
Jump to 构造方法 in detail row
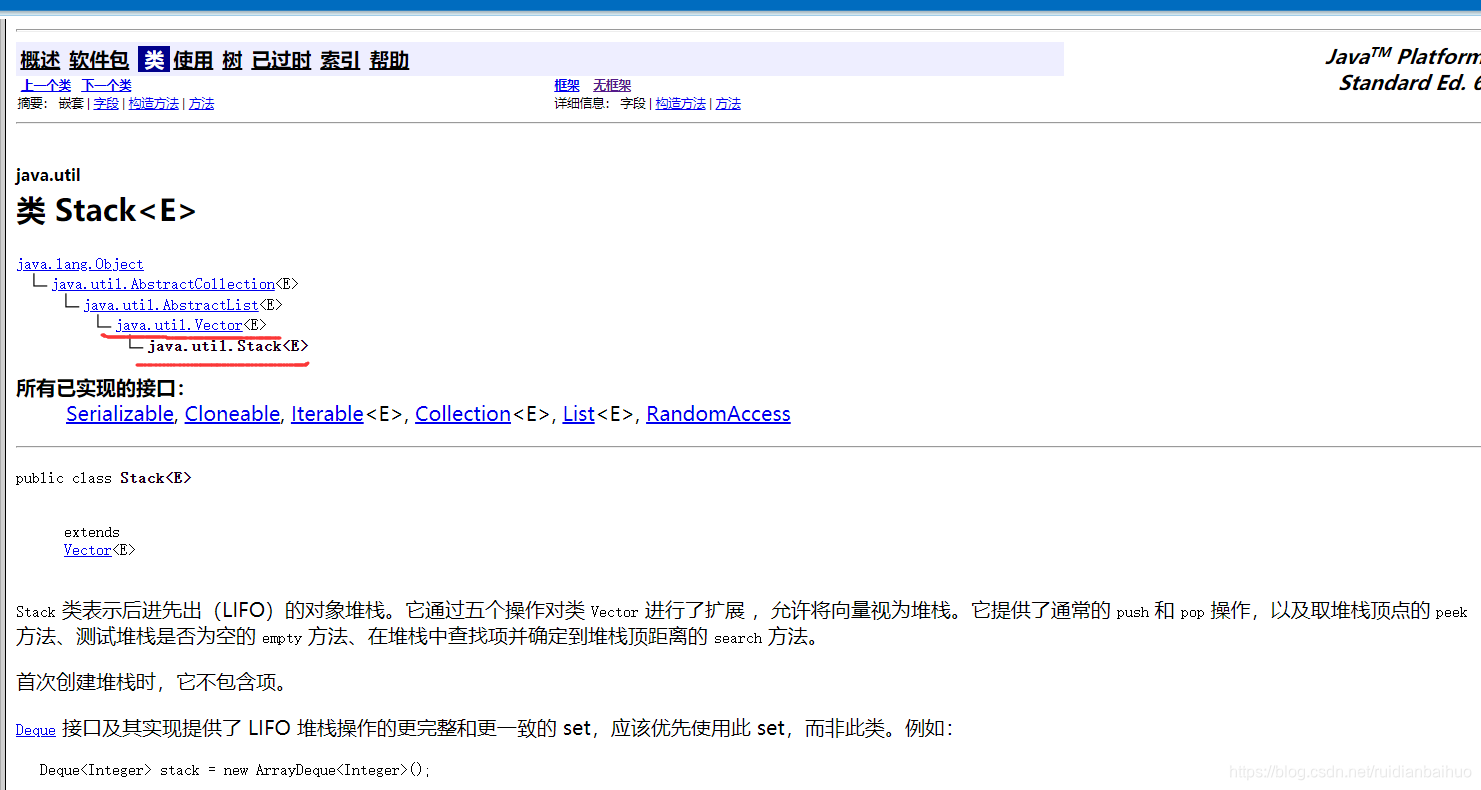click(x=681, y=104)
